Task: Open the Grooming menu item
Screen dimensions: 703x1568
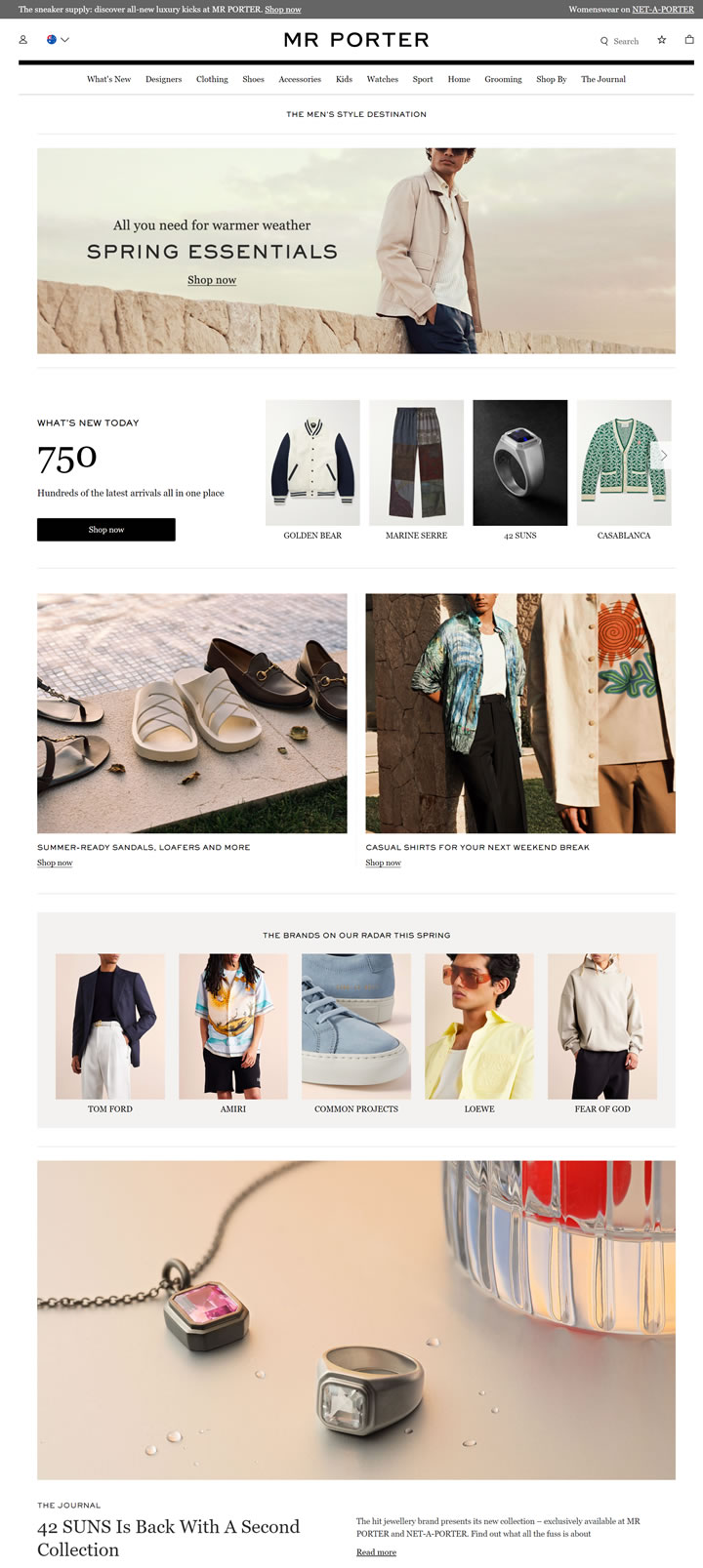Action: tap(503, 79)
